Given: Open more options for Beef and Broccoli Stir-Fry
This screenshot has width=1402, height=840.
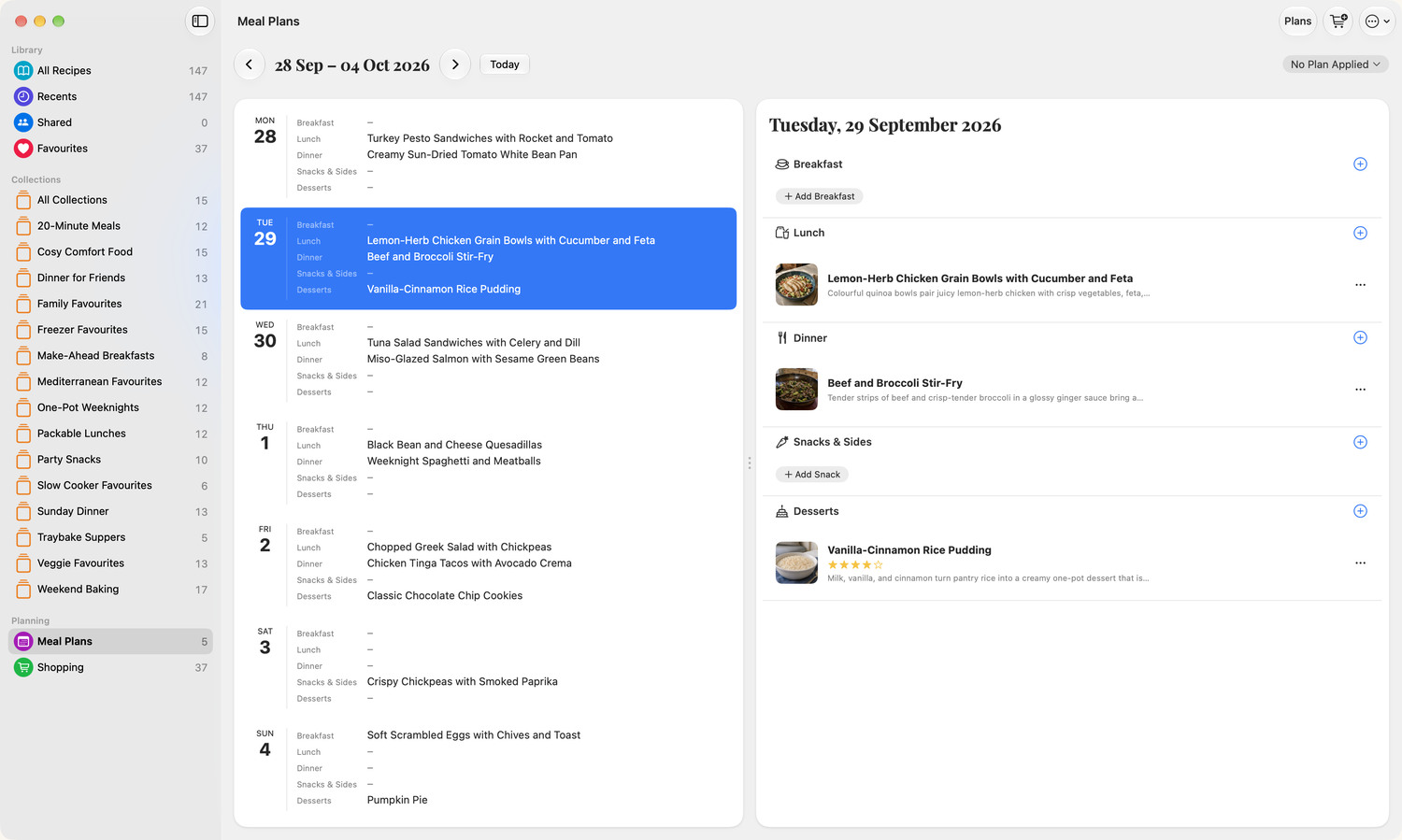Looking at the screenshot, I should coord(1360,390).
